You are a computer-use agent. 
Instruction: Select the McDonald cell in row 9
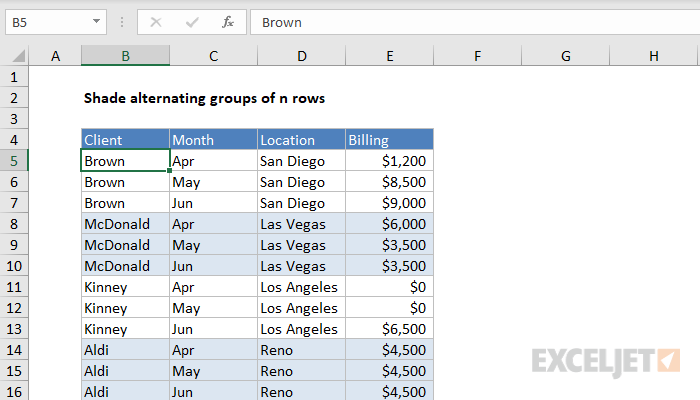pos(125,245)
